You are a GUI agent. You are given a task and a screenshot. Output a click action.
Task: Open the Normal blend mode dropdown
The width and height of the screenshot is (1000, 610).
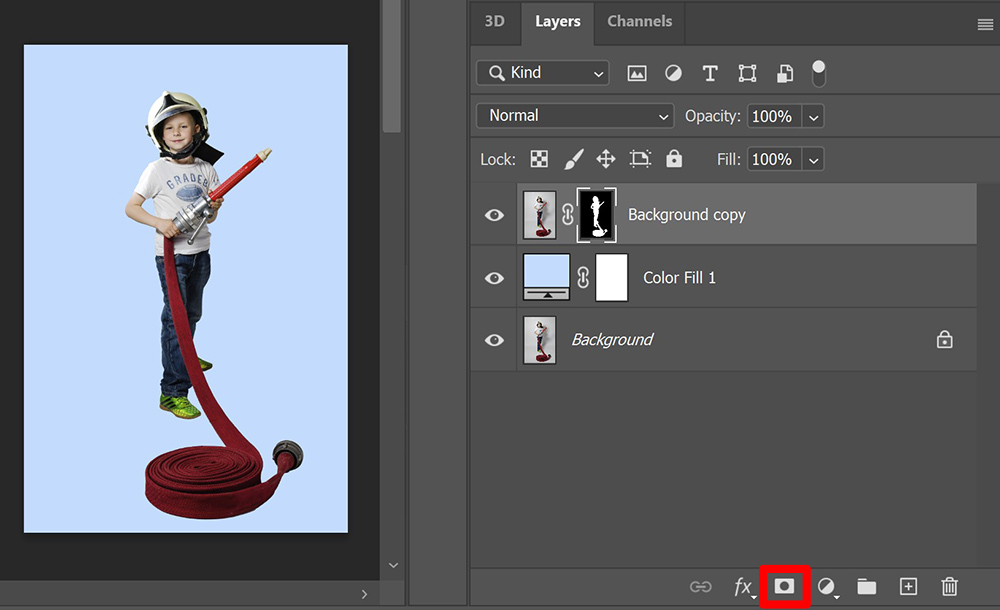point(575,116)
